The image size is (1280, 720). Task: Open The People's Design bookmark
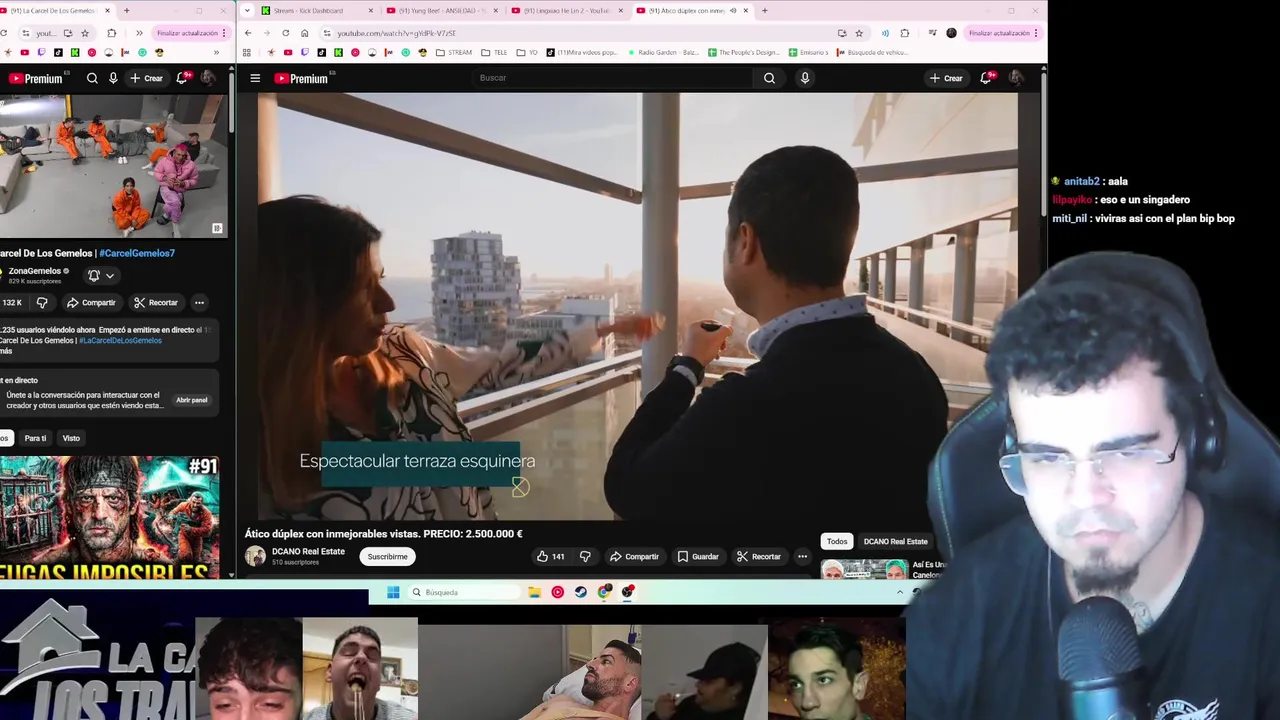click(743, 52)
